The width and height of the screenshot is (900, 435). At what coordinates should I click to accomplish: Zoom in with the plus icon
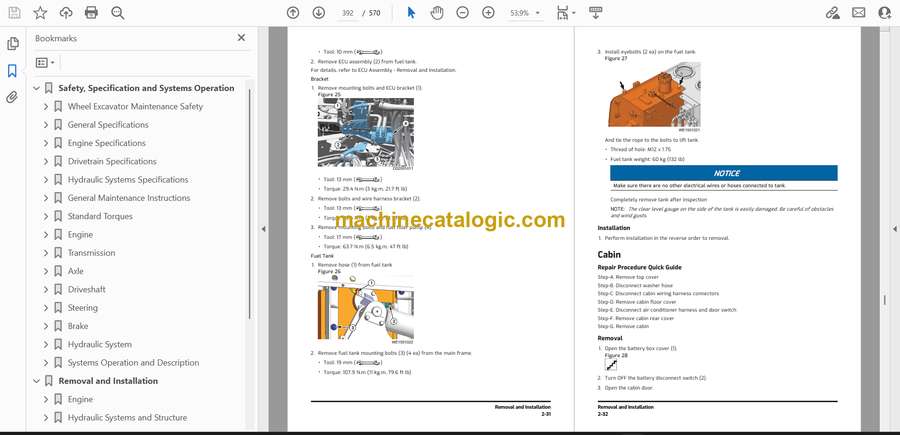point(488,13)
